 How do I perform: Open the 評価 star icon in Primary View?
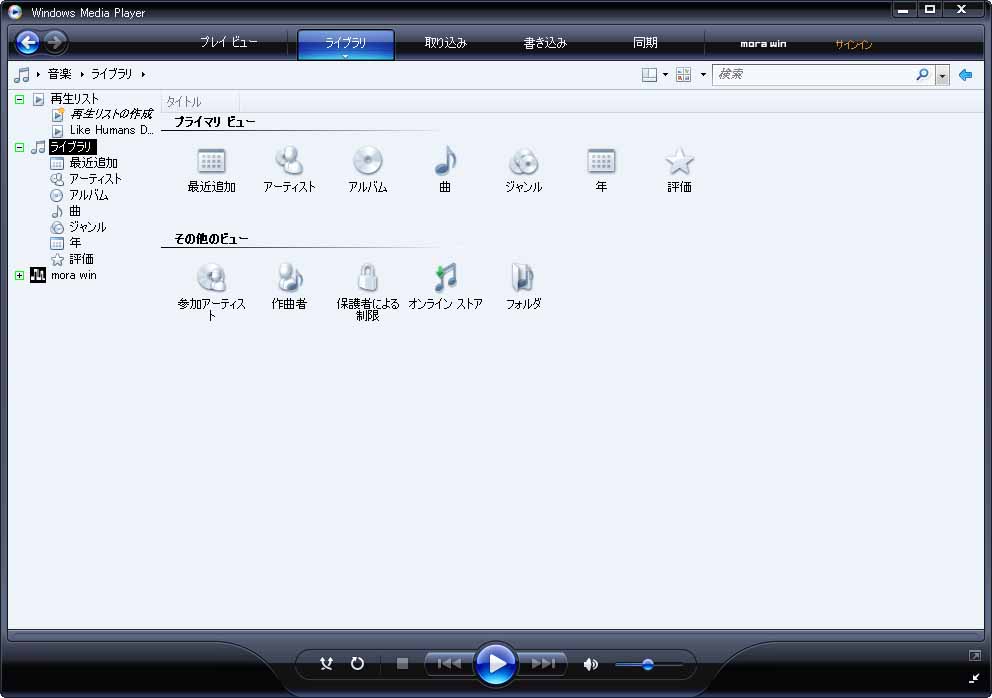click(679, 161)
